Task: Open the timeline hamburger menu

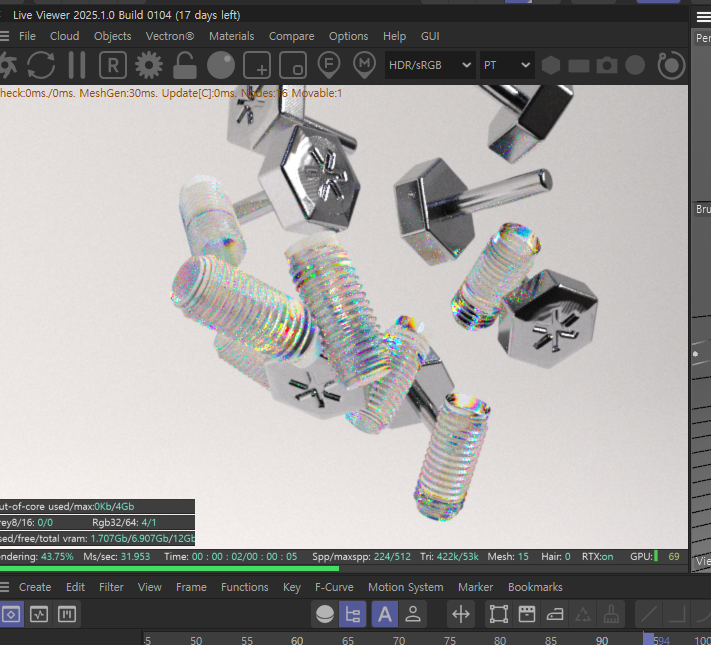Action: pyautogui.click(x=4, y=587)
